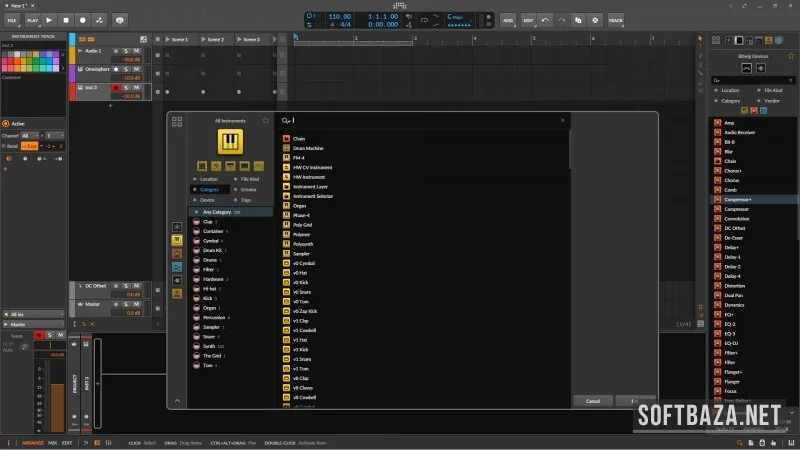Click the Polymer device icon in list
The width and height of the screenshot is (800, 450).
[x=286, y=234]
